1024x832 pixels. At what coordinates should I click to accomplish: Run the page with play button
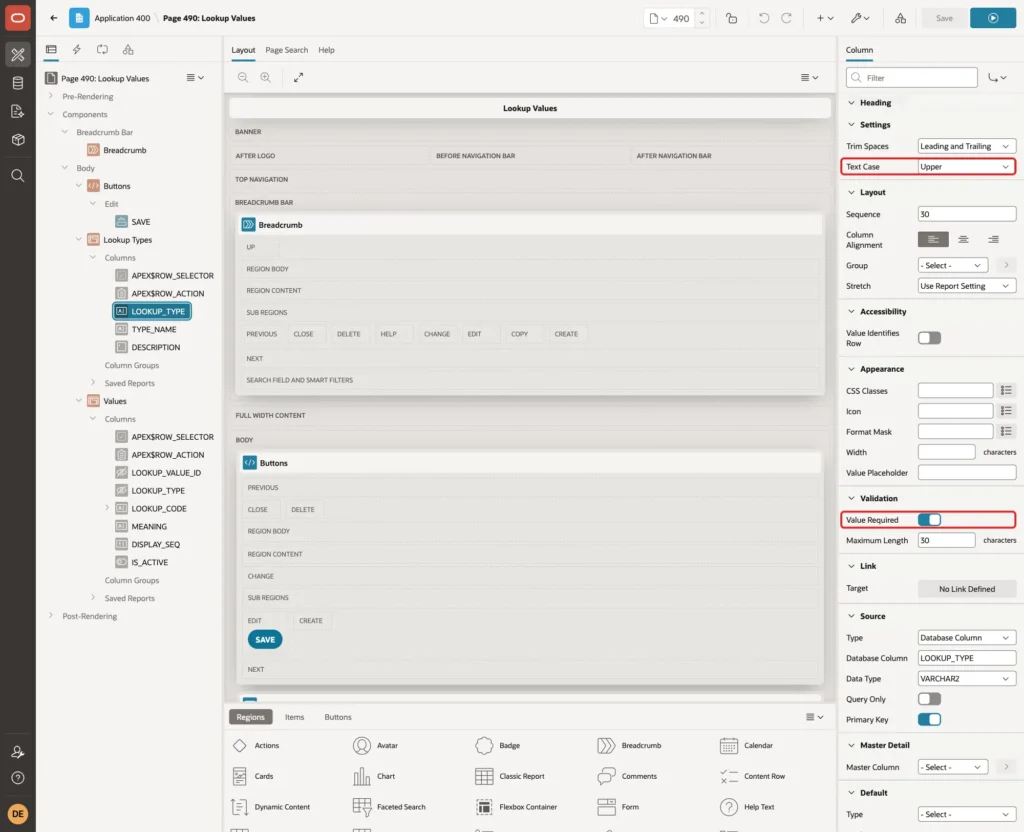pyautogui.click(x=993, y=18)
